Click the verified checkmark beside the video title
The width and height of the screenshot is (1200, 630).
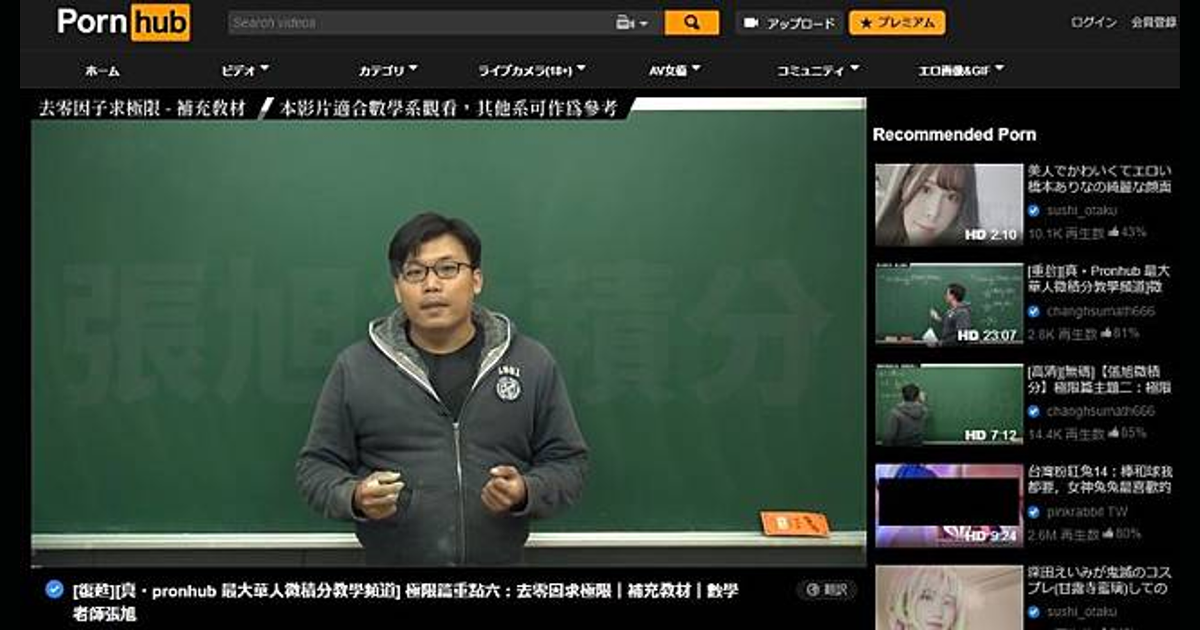pyautogui.click(x=55, y=589)
